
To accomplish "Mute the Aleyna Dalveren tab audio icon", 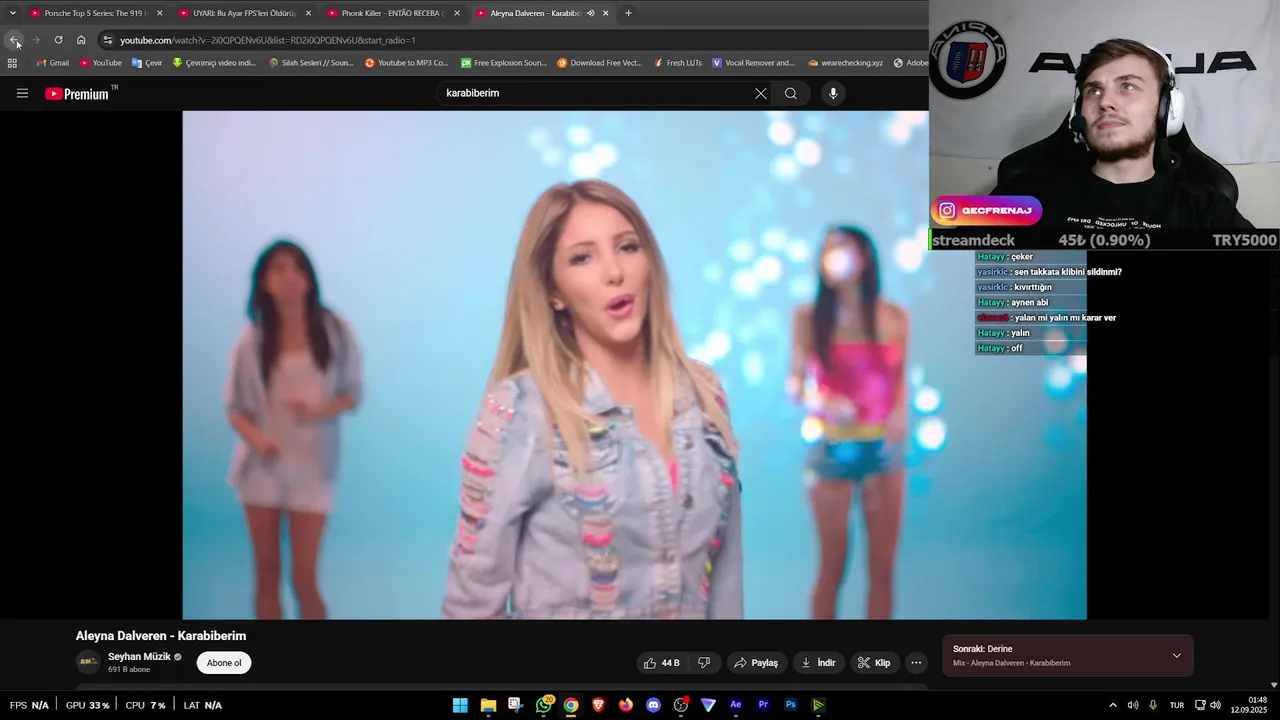I will (591, 13).
